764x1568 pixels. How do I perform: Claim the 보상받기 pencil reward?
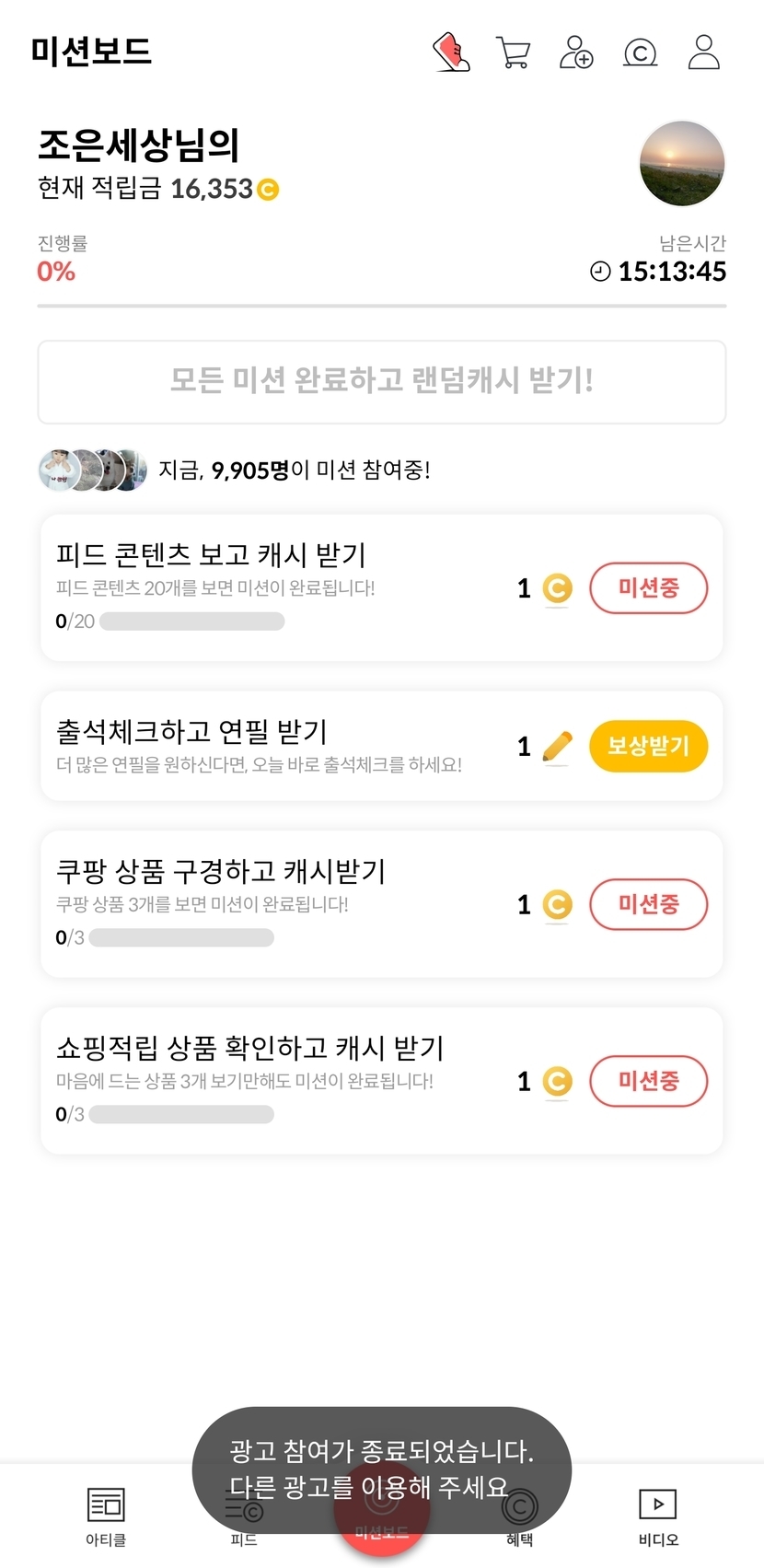648,746
